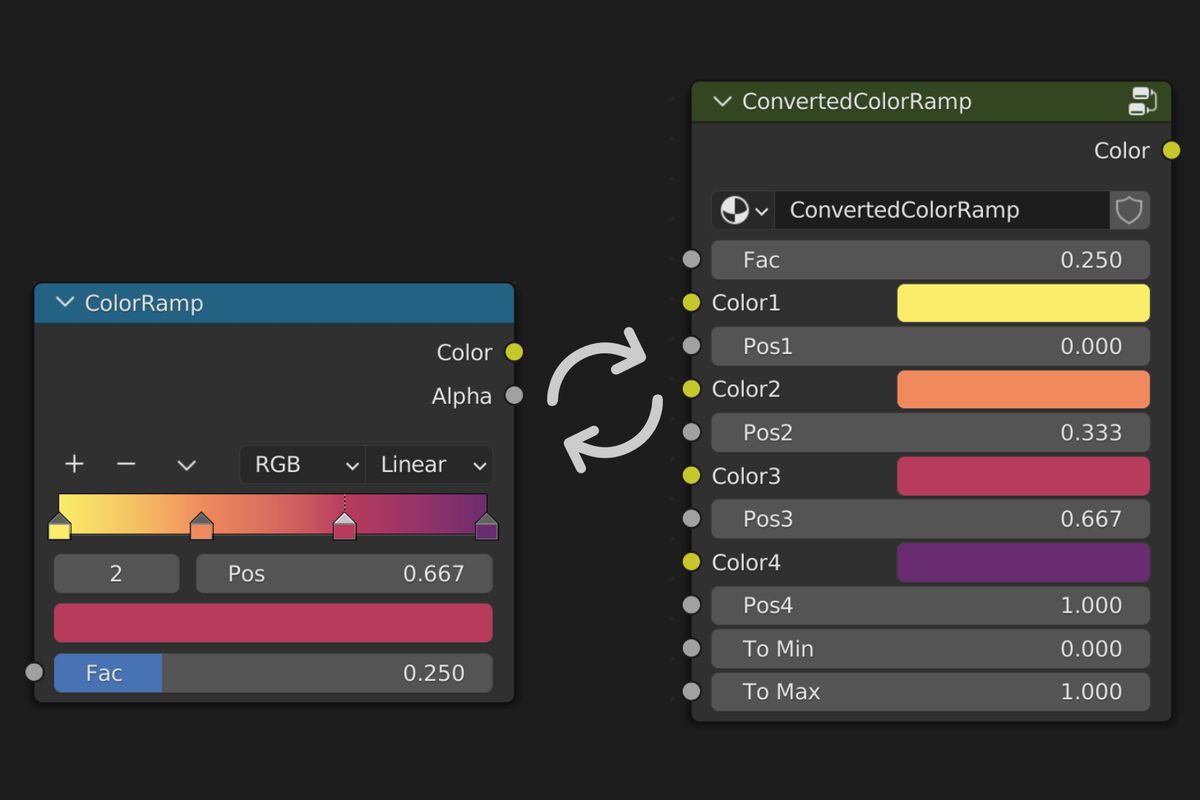This screenshot has height=800, width=1200.
Task: Click the To Min input socket
Action: click(x=691, y=648)
